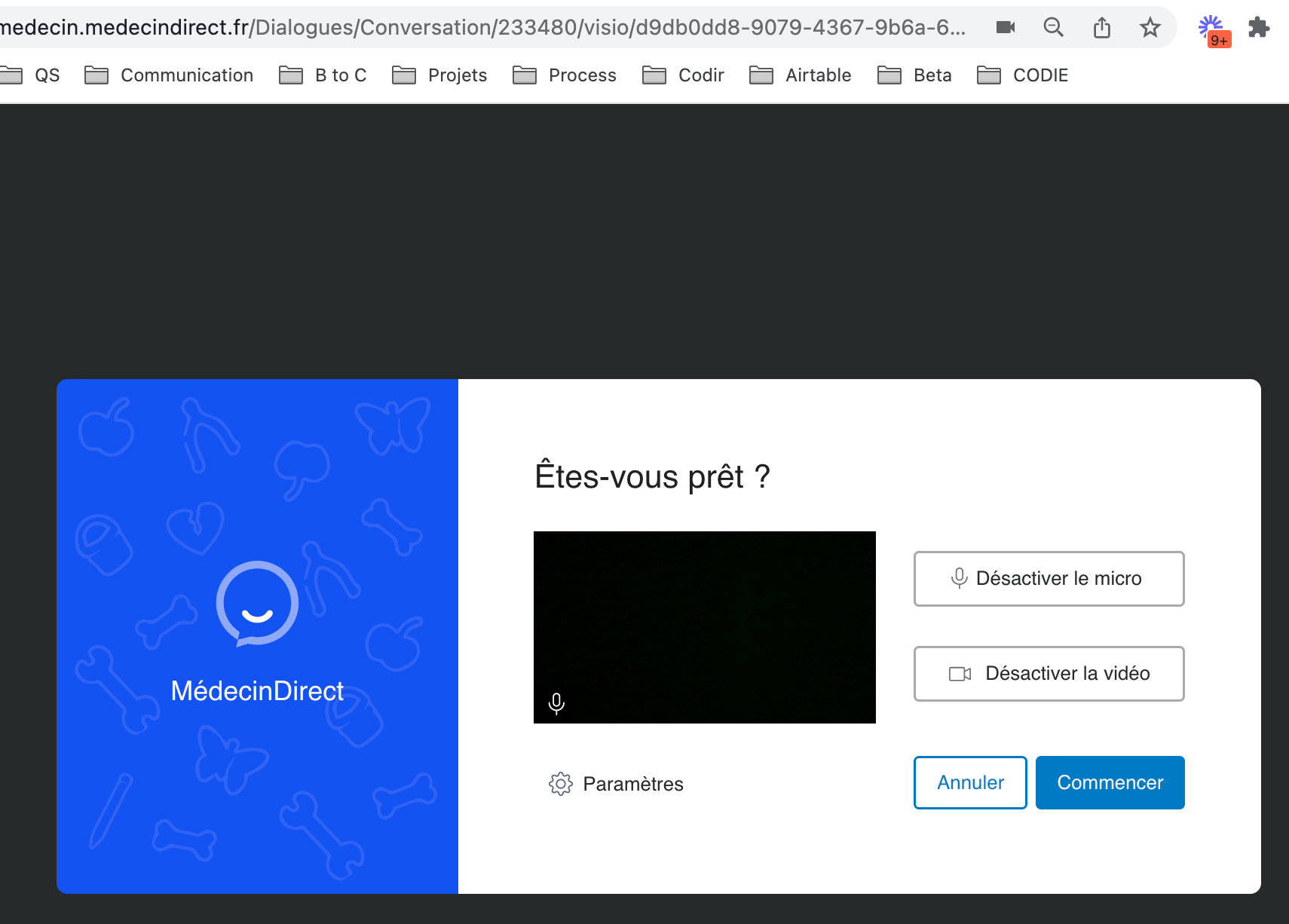Image resolution: width=1289 pixels, height=924 pixels.
Task: Click the black video preview area
Action: click(x=704, y=618)
